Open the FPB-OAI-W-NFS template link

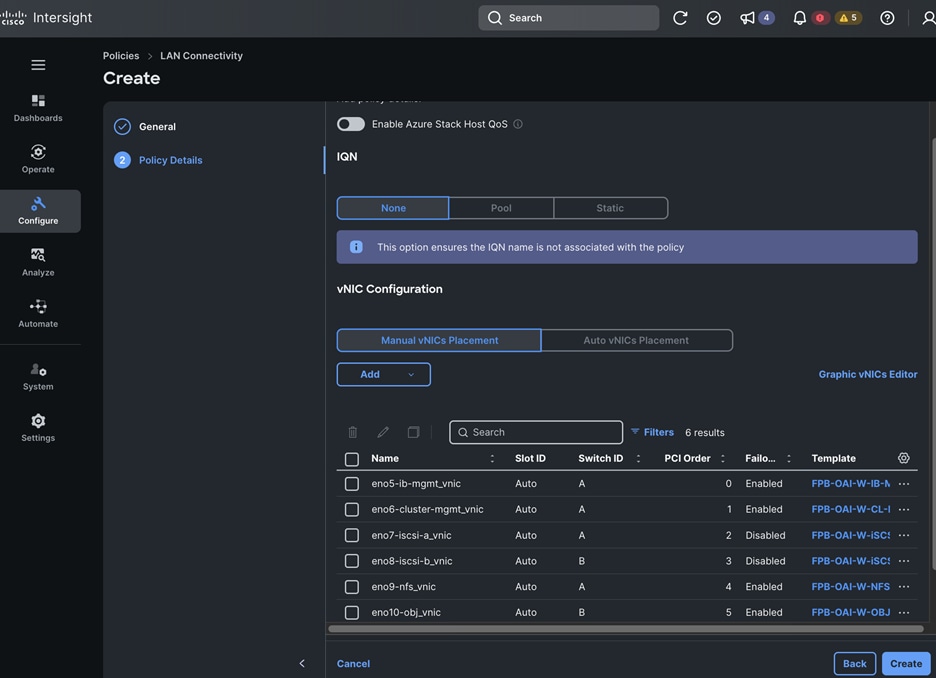tap(850, 587)
